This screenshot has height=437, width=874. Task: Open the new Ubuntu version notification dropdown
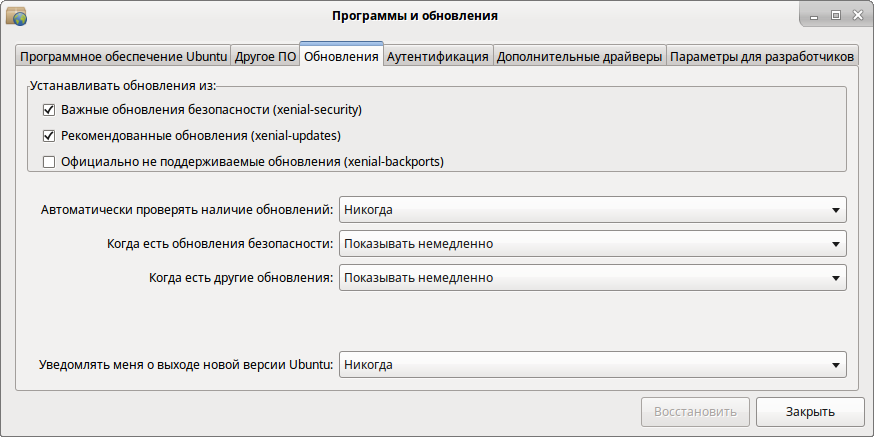pyautogui.click(x=593, y=365)
